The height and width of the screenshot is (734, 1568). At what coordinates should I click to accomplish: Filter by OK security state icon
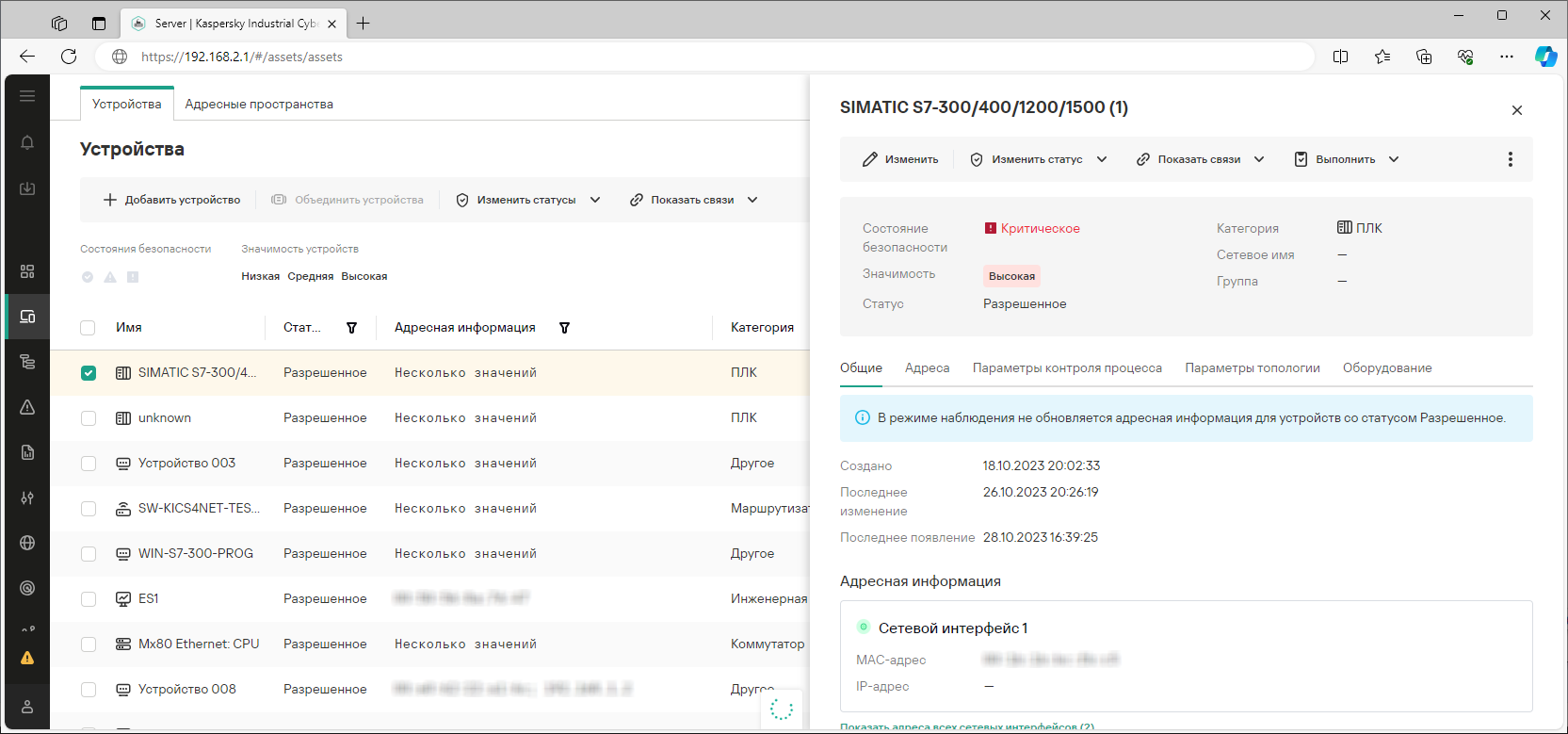(x=88, y=277)
